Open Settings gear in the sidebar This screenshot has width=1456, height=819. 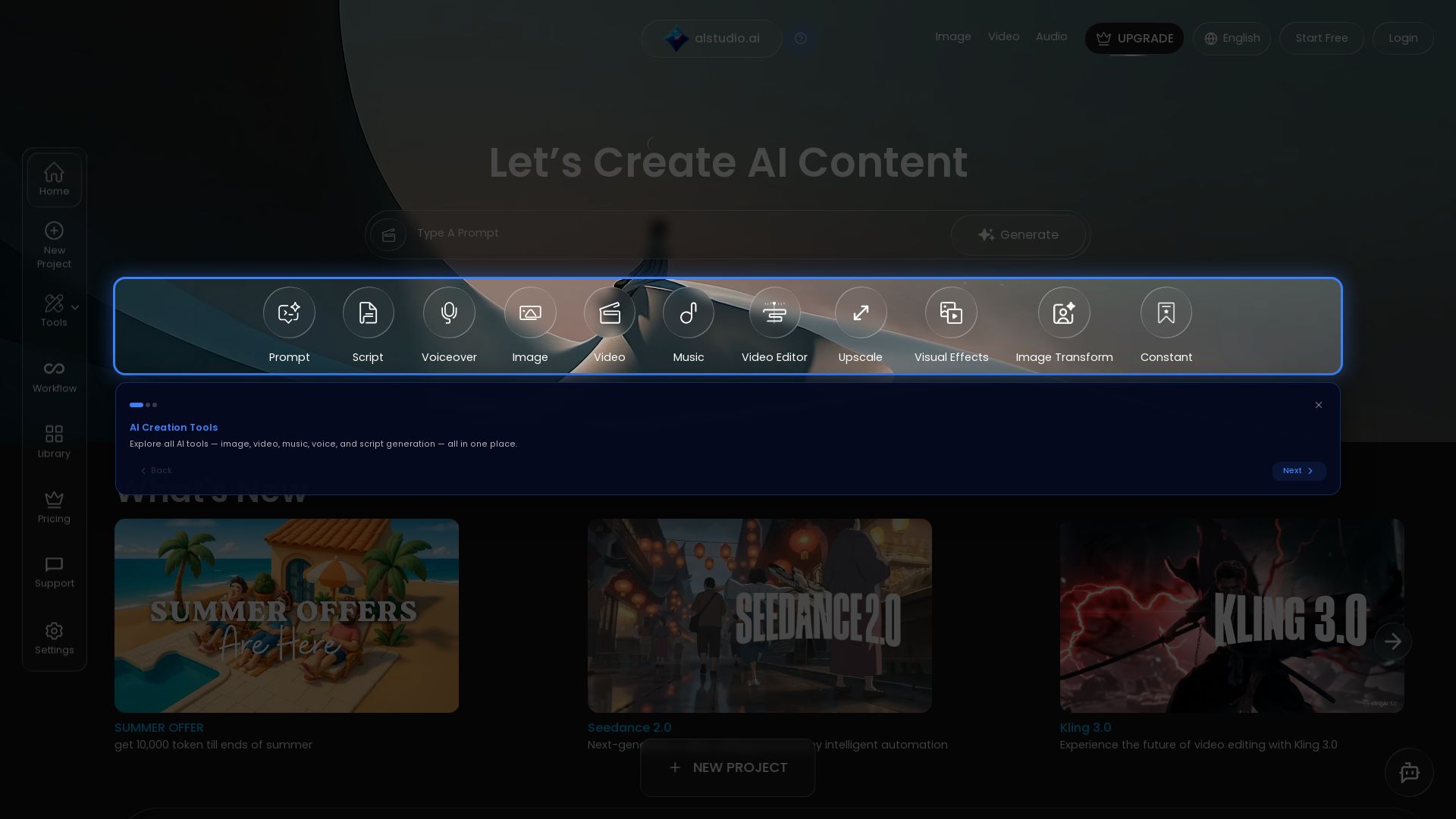coord(55,639)
